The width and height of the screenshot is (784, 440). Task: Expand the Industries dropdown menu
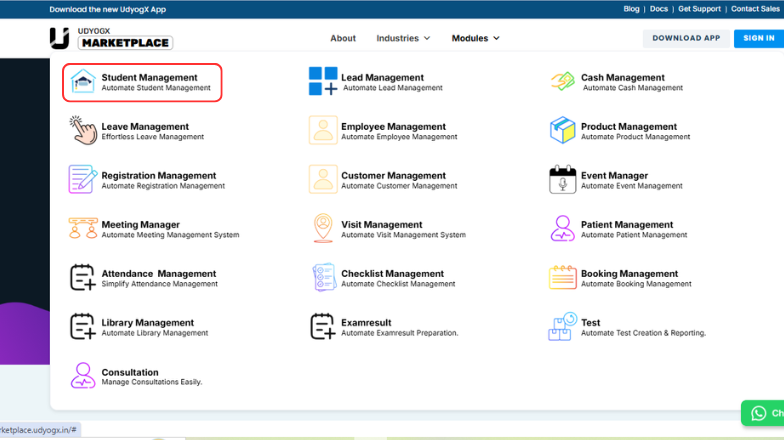(403, 38)
